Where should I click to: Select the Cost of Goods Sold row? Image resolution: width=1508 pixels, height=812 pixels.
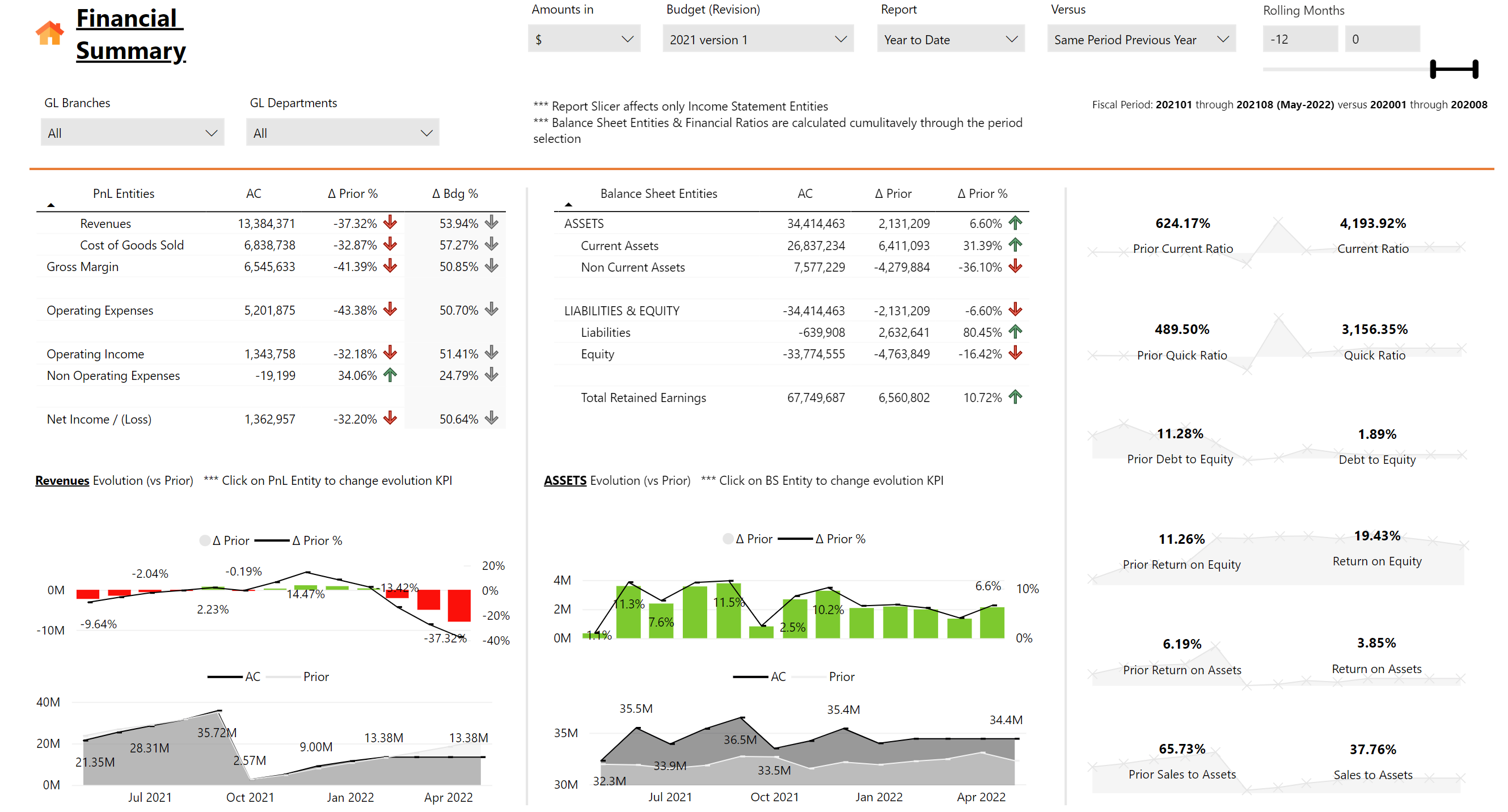click(131, 245)
